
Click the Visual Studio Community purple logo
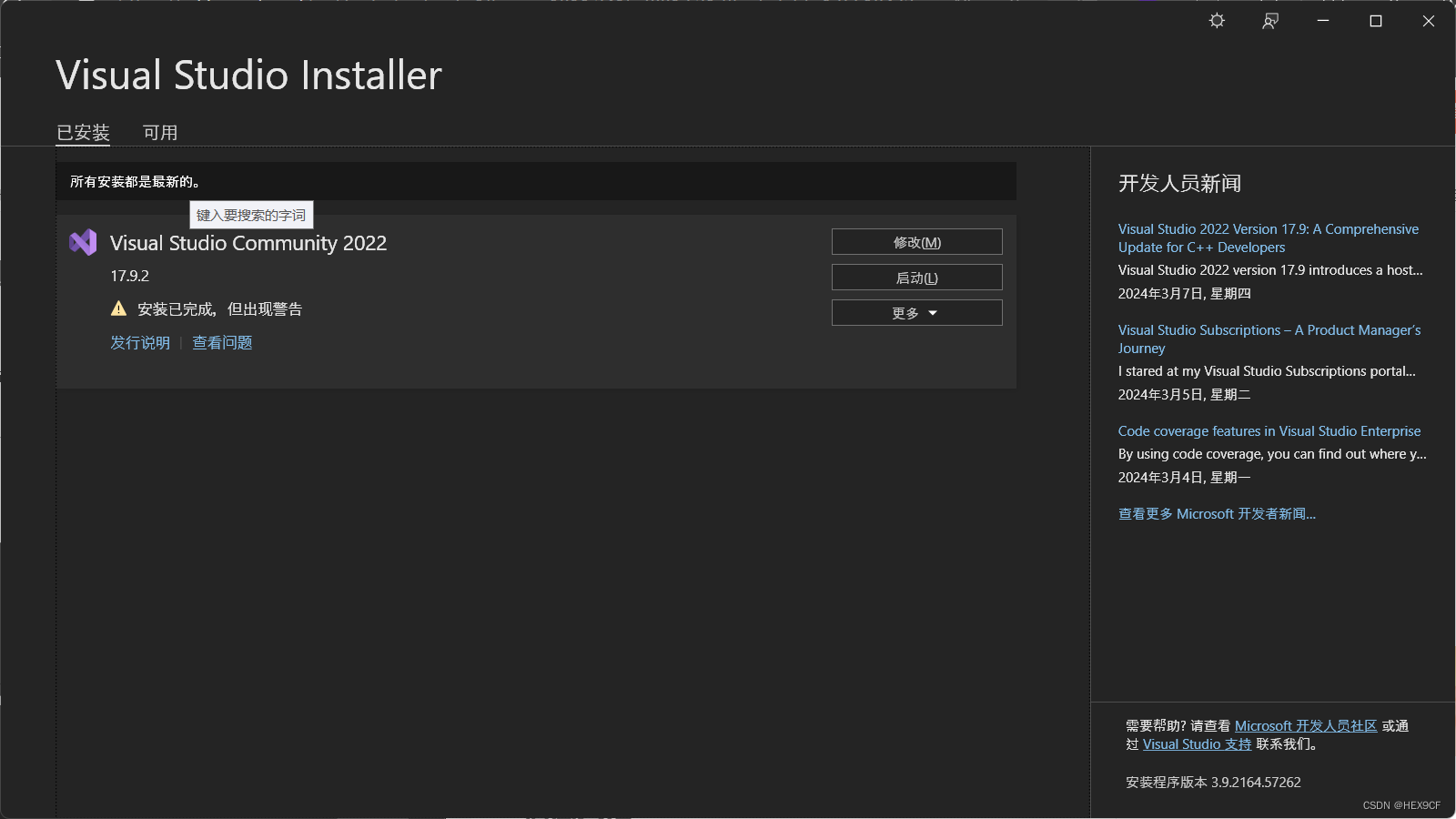(83, 242)
